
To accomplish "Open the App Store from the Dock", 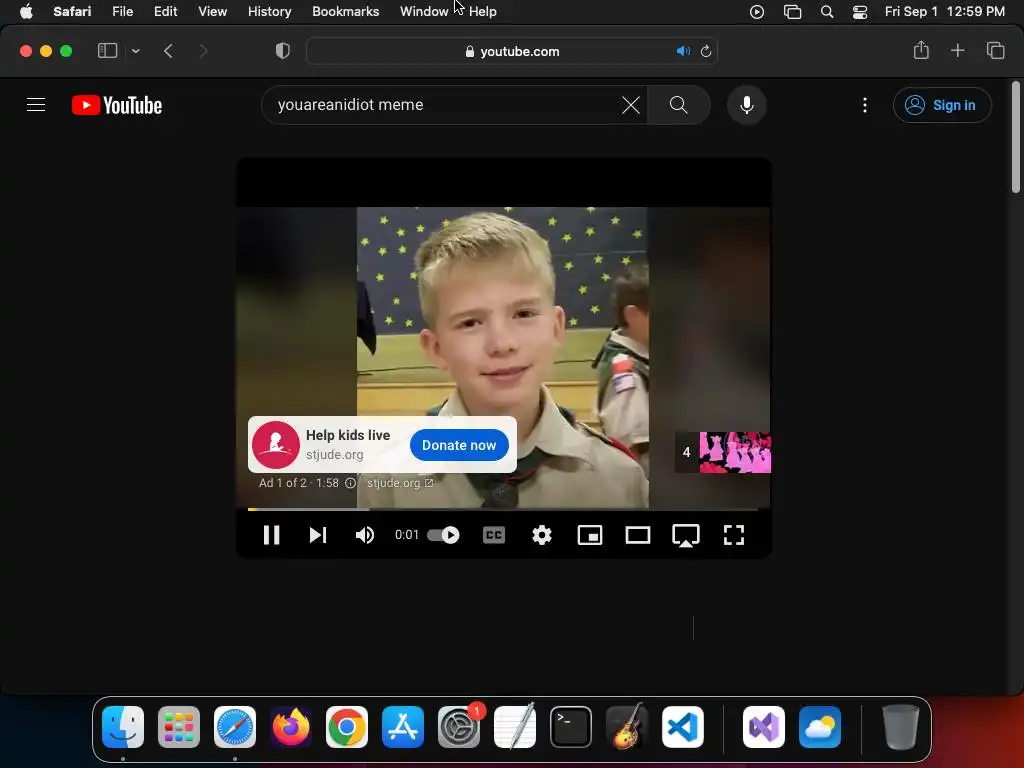I will tap(403, 727).
